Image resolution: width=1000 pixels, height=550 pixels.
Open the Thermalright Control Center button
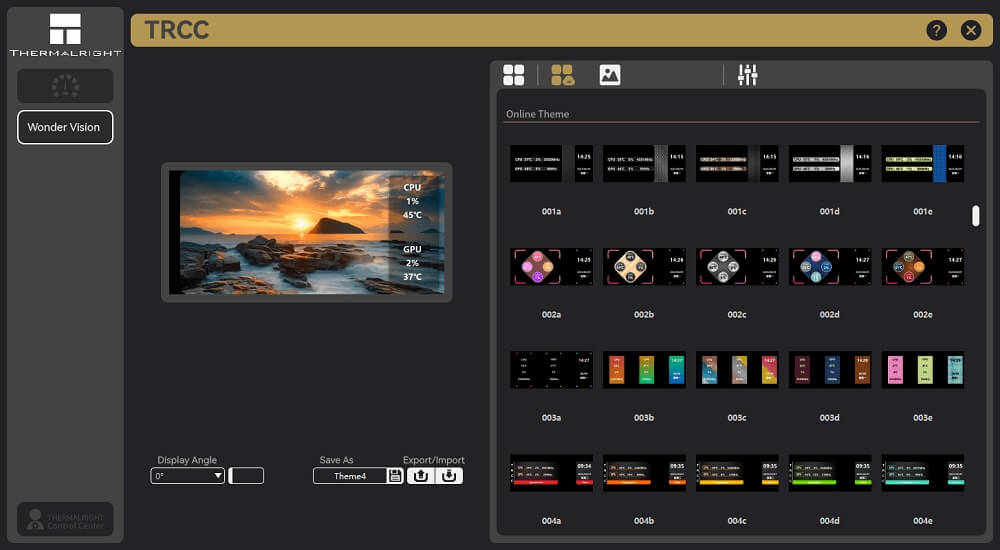(64, 519)
